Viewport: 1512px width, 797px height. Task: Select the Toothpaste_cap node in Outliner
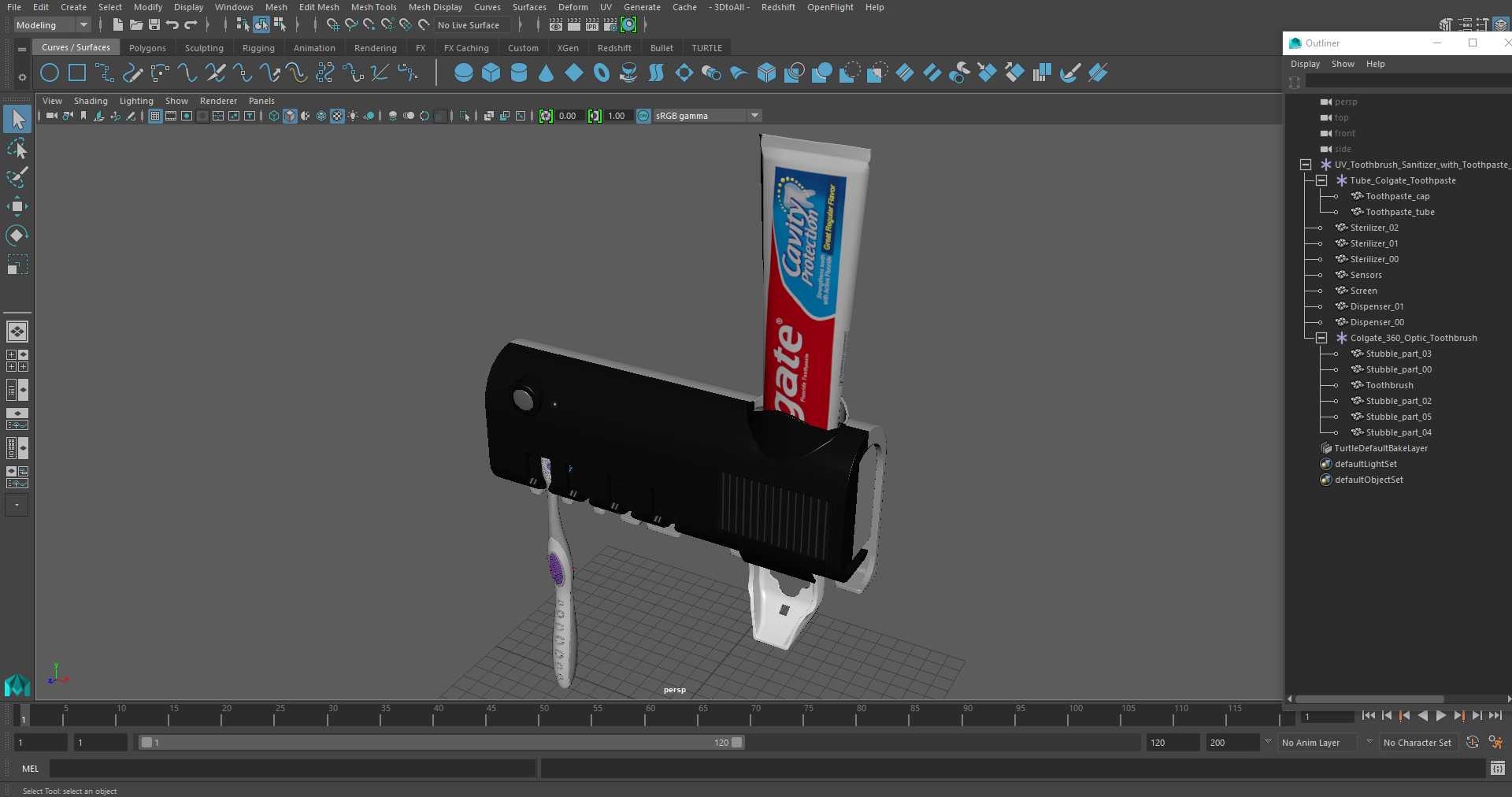pyautogui.click(x=1397, y=196)
